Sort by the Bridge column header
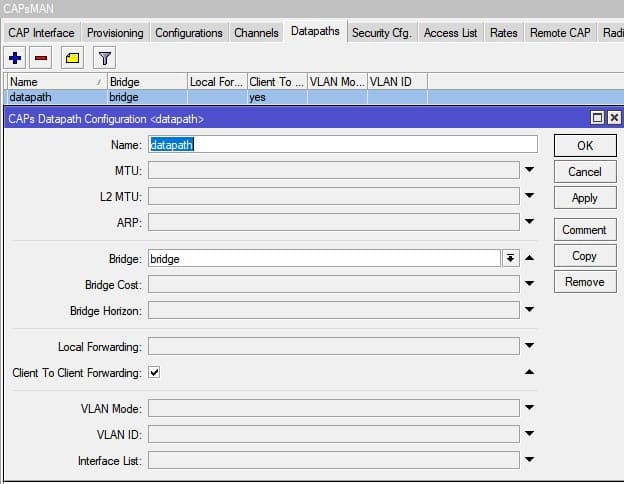 point(147,82)
